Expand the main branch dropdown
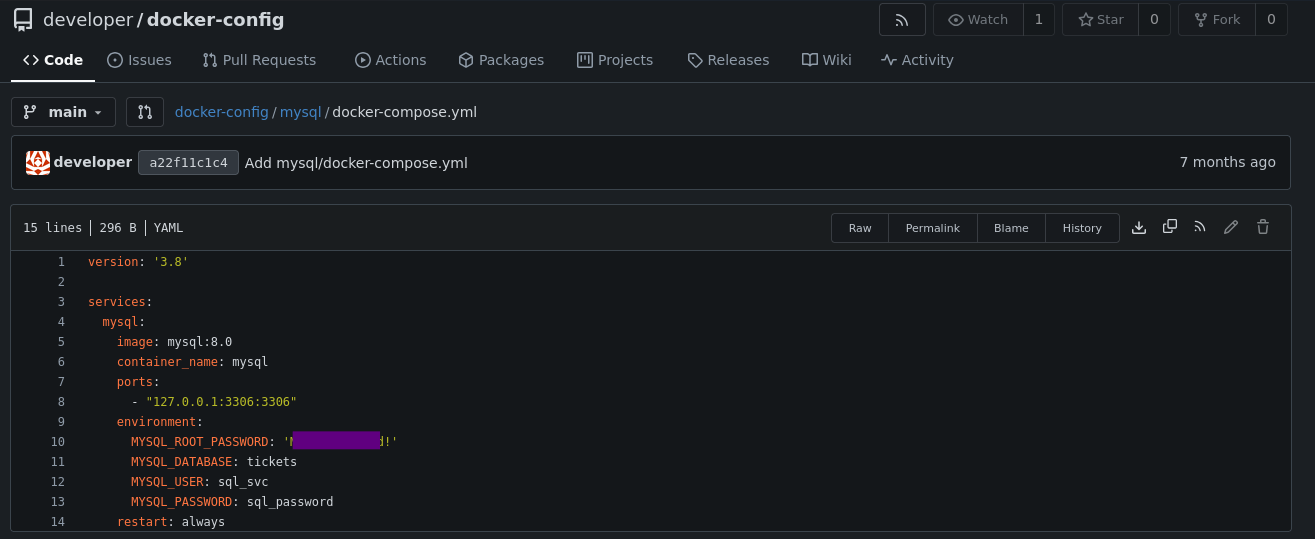The height and width of the screenshot is (539, 1315). 64,112
